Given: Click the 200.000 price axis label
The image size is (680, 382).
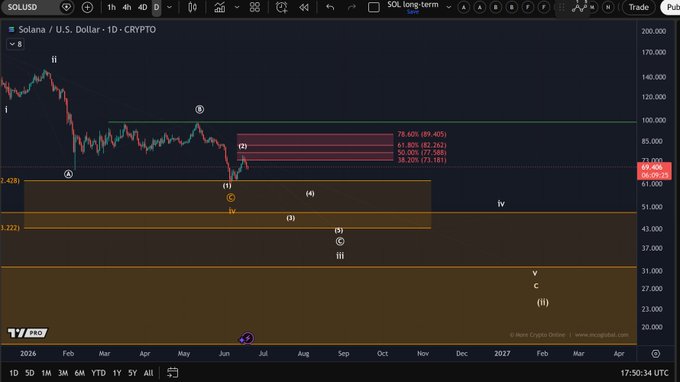Looking at the screenshot, I should coord(654,31).
